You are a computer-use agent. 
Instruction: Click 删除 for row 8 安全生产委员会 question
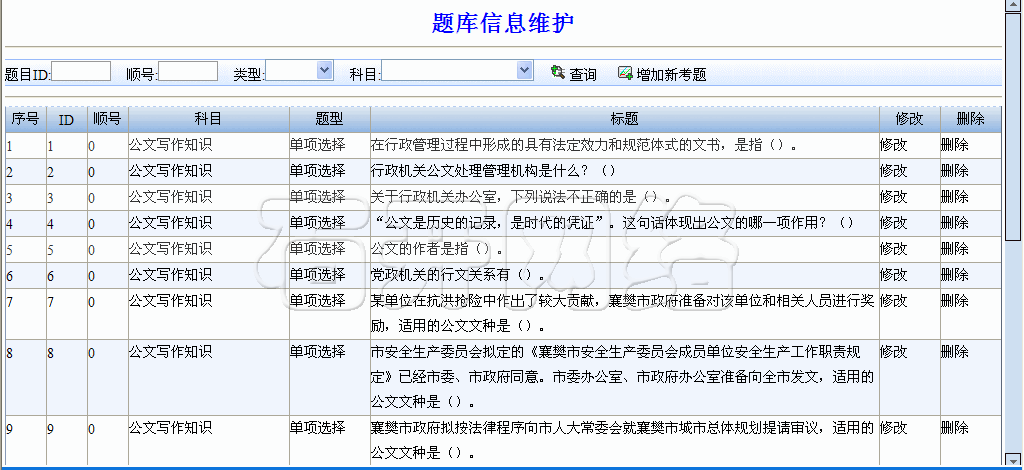point(954,352)
